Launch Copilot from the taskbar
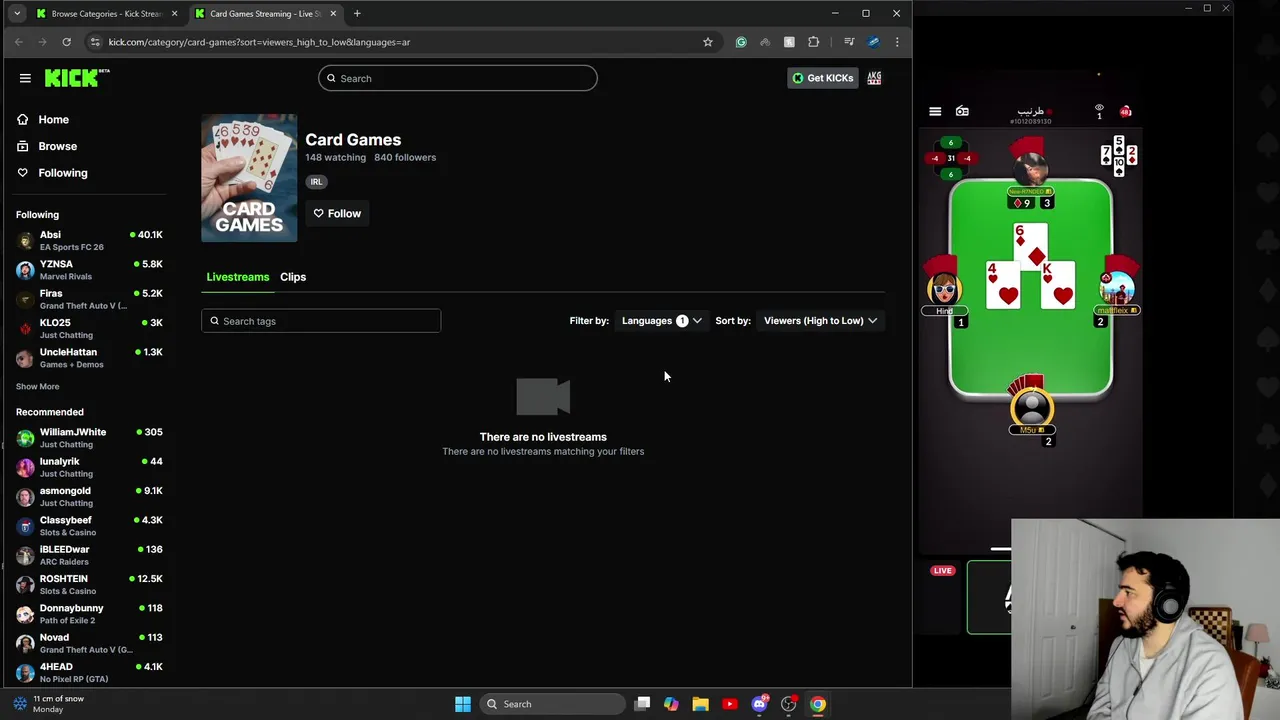This screenshot has height=720, width=1280. pyautogui.click(x=671, y=704)
